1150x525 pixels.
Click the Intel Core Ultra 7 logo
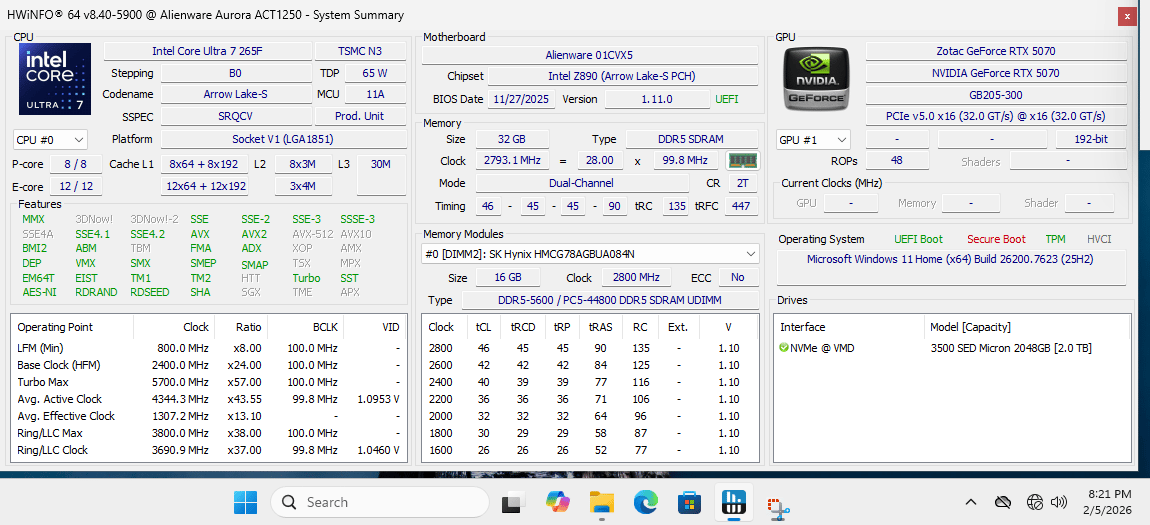55,79
